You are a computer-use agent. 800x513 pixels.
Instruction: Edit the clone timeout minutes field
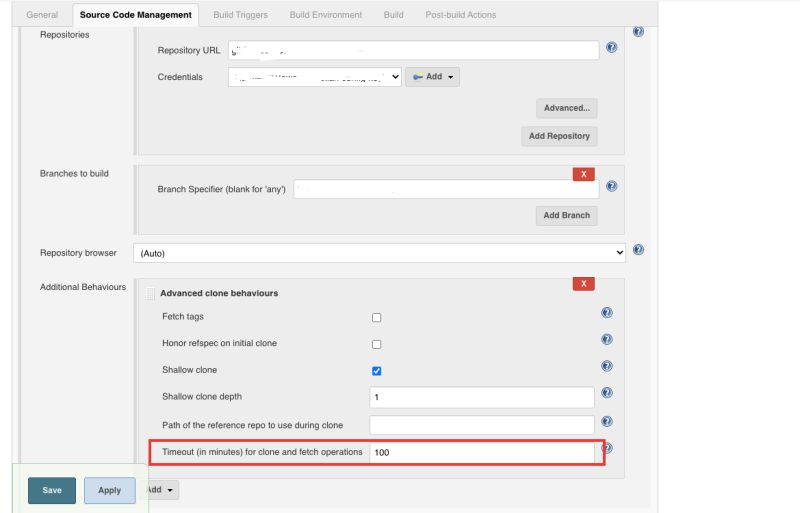pyautogui.click(x=482, y=452)
